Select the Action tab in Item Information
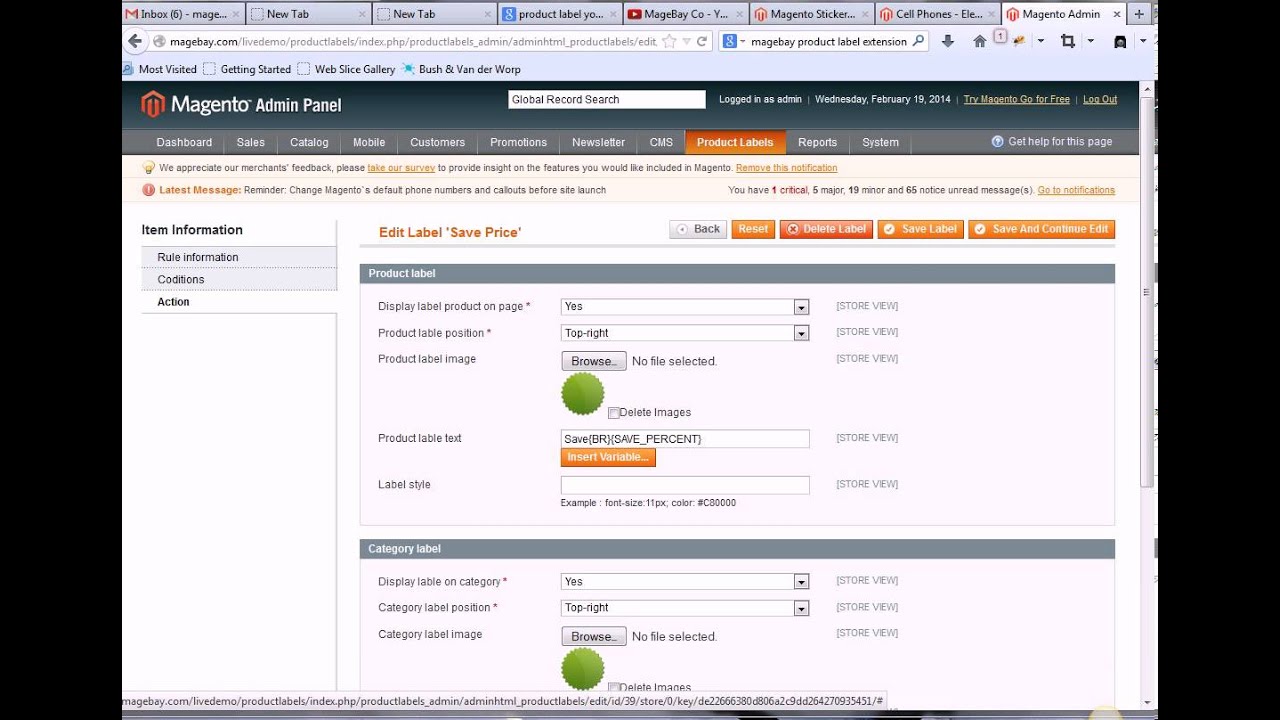 pyautogui.click(x=239, y=302)
